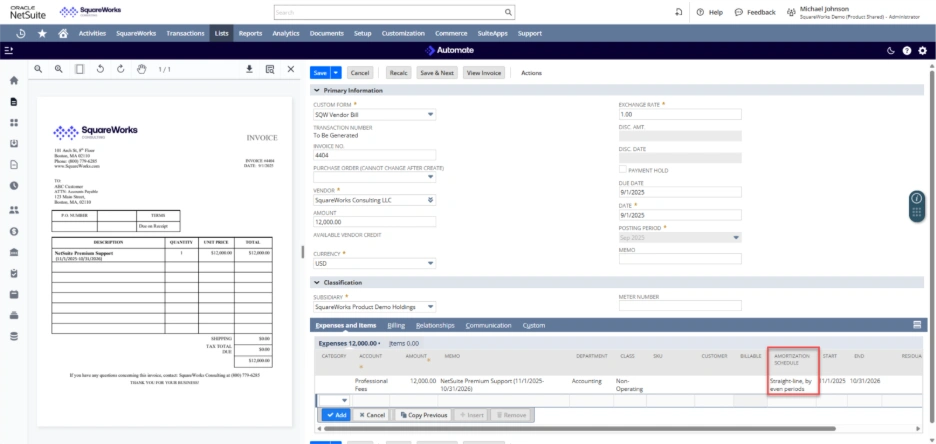Open the Transactions menu
The image size is (936, 444).
(x=185, y=33)
